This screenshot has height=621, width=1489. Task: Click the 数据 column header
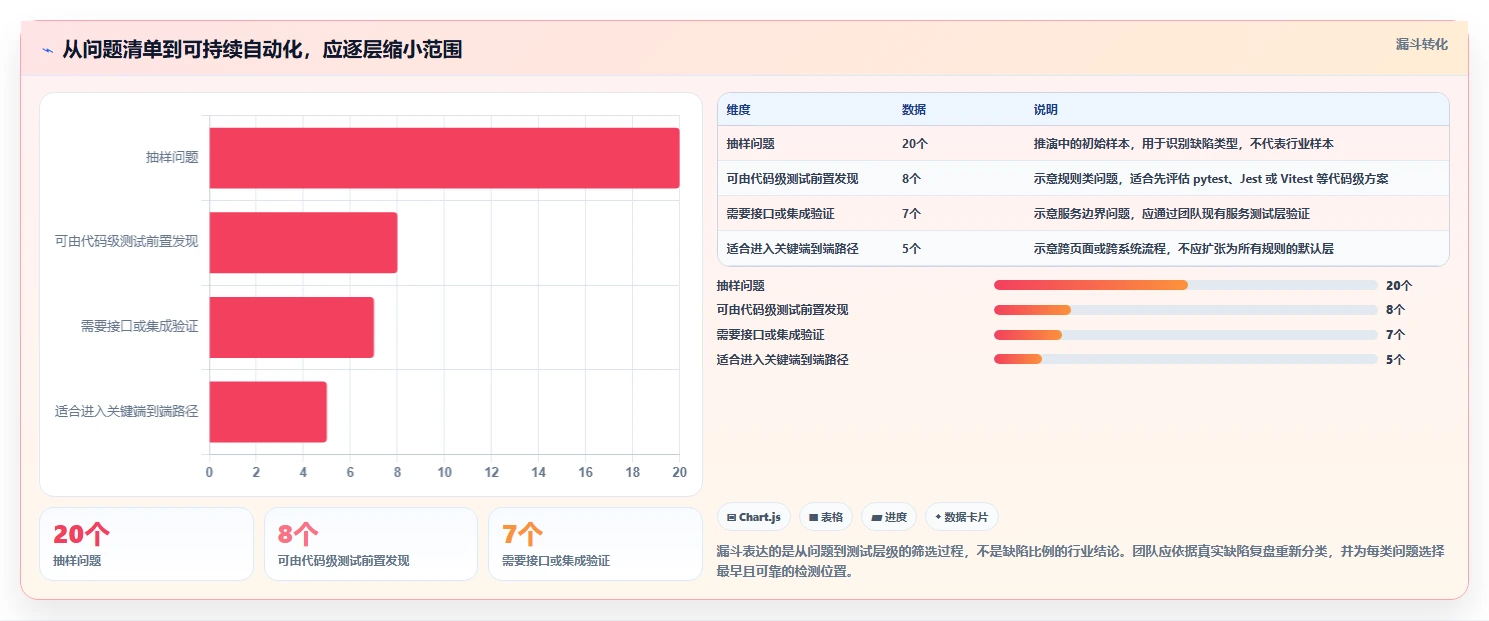pyautogui.click(x=914, y=110)
